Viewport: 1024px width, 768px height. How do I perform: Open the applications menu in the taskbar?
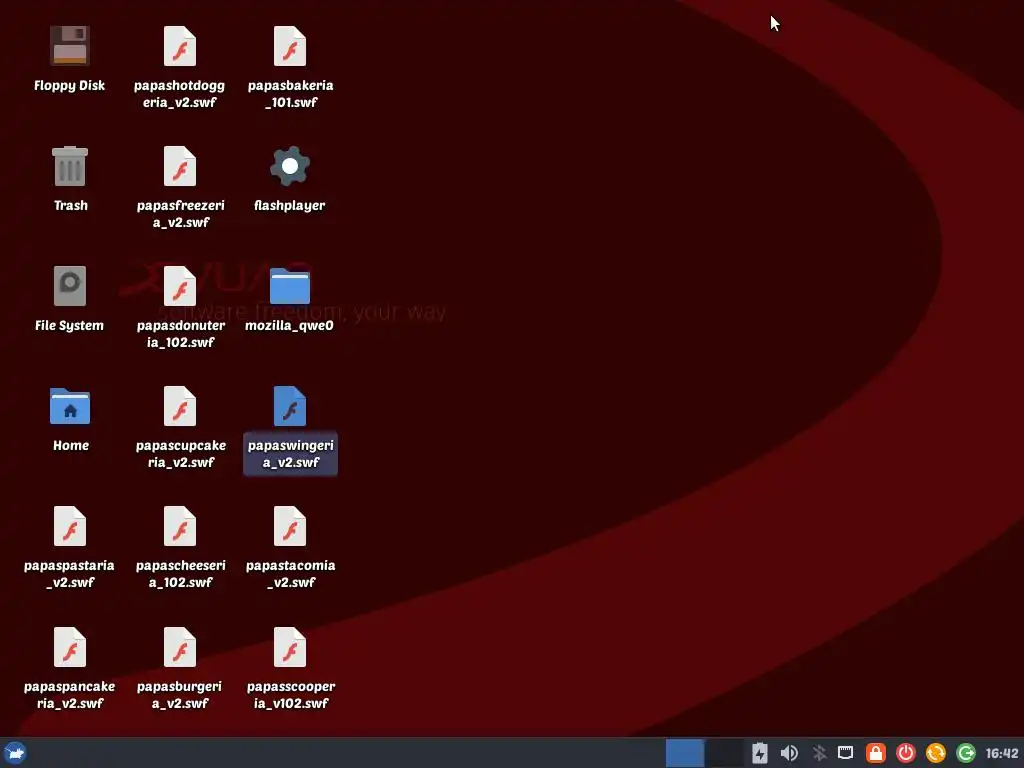14,753
